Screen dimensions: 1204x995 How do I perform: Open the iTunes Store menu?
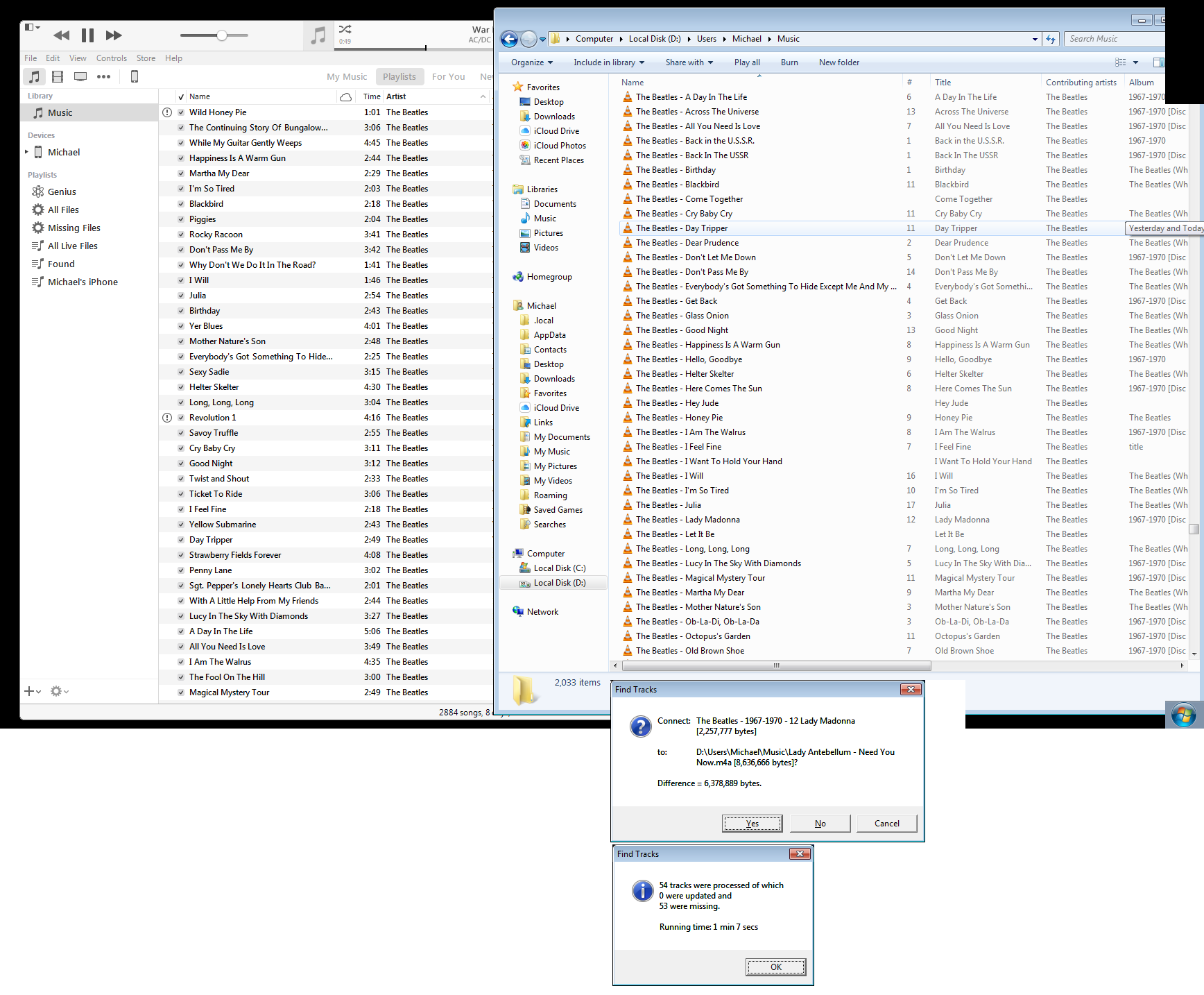146,58
